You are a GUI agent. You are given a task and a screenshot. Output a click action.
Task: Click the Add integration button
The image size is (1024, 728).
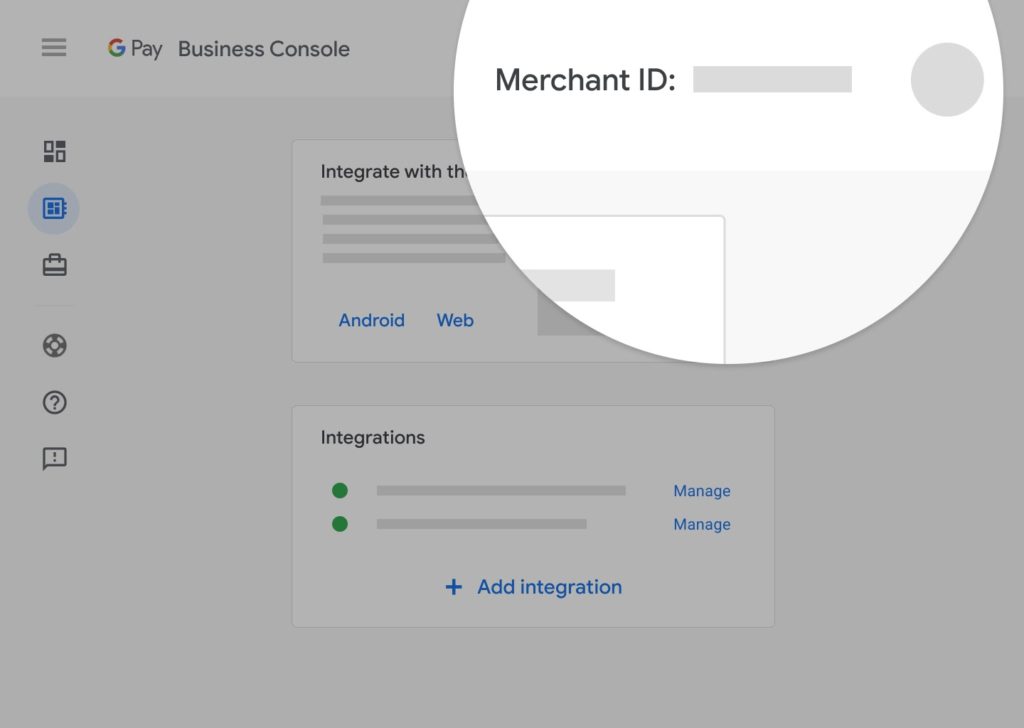[532, 587]
